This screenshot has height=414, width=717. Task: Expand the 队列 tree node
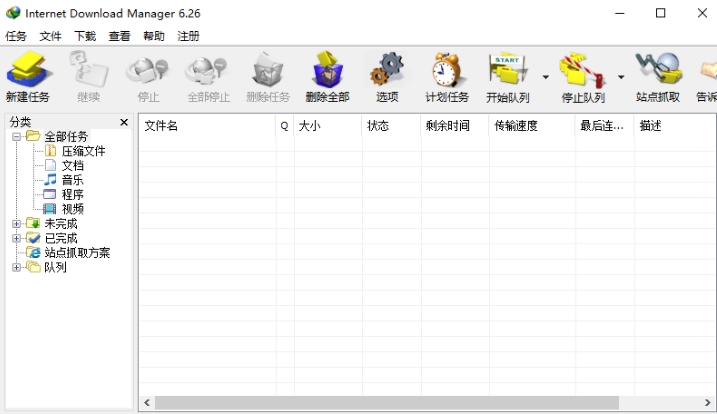[x=16, y=267]
